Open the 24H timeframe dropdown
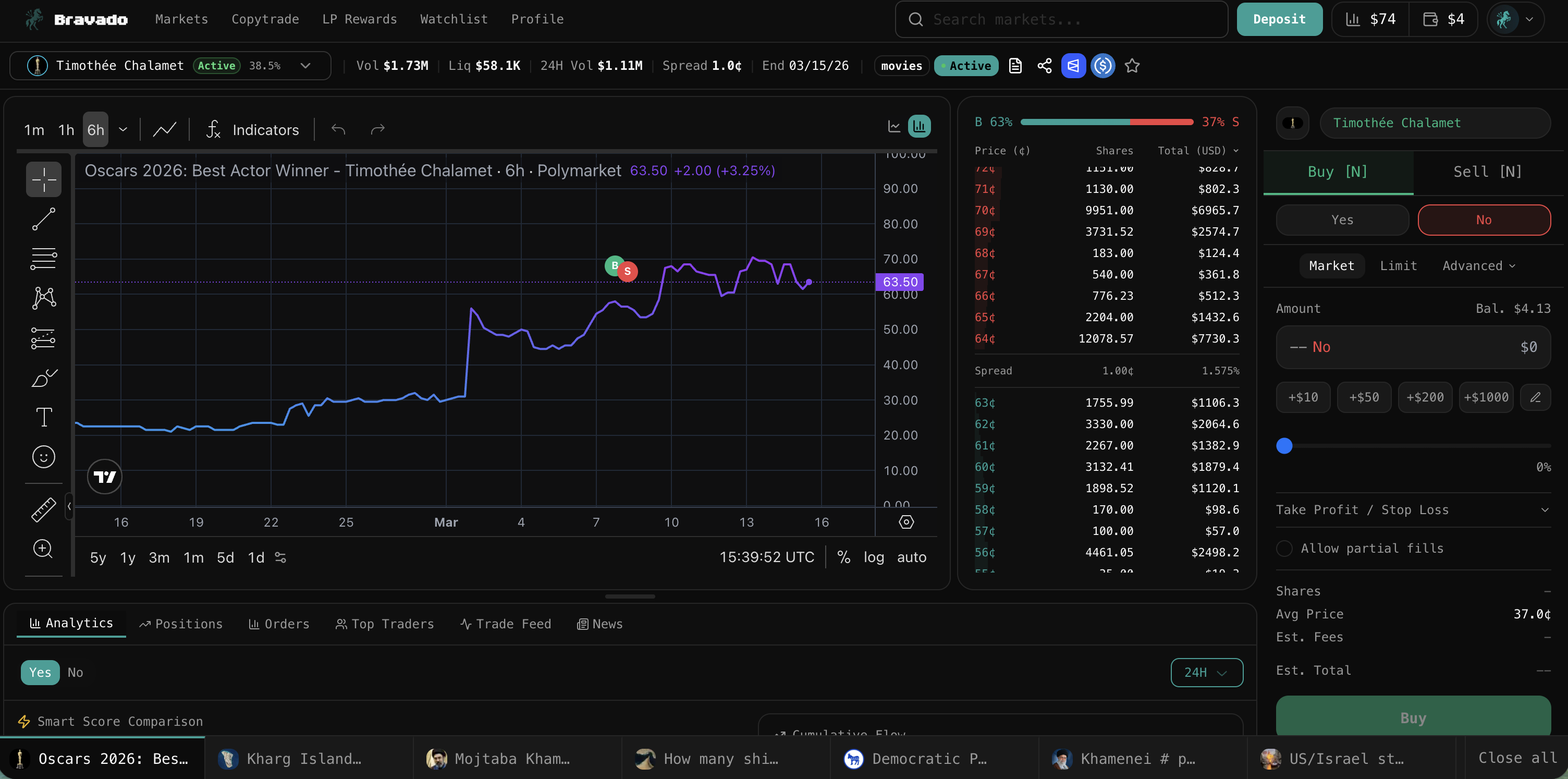 [x=1206, y=673]
